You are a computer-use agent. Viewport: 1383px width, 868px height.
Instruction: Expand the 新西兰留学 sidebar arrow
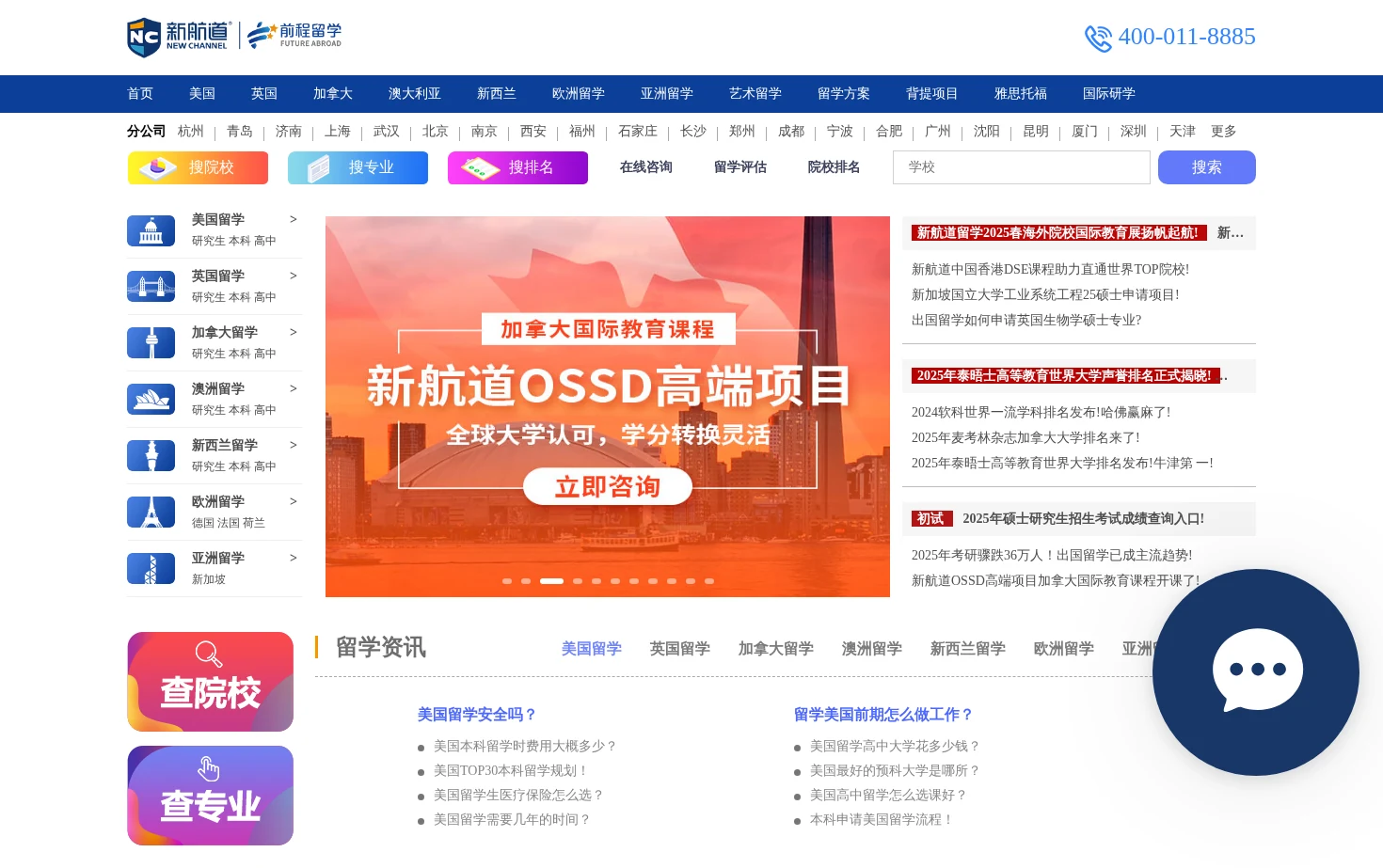coord(294,445)
